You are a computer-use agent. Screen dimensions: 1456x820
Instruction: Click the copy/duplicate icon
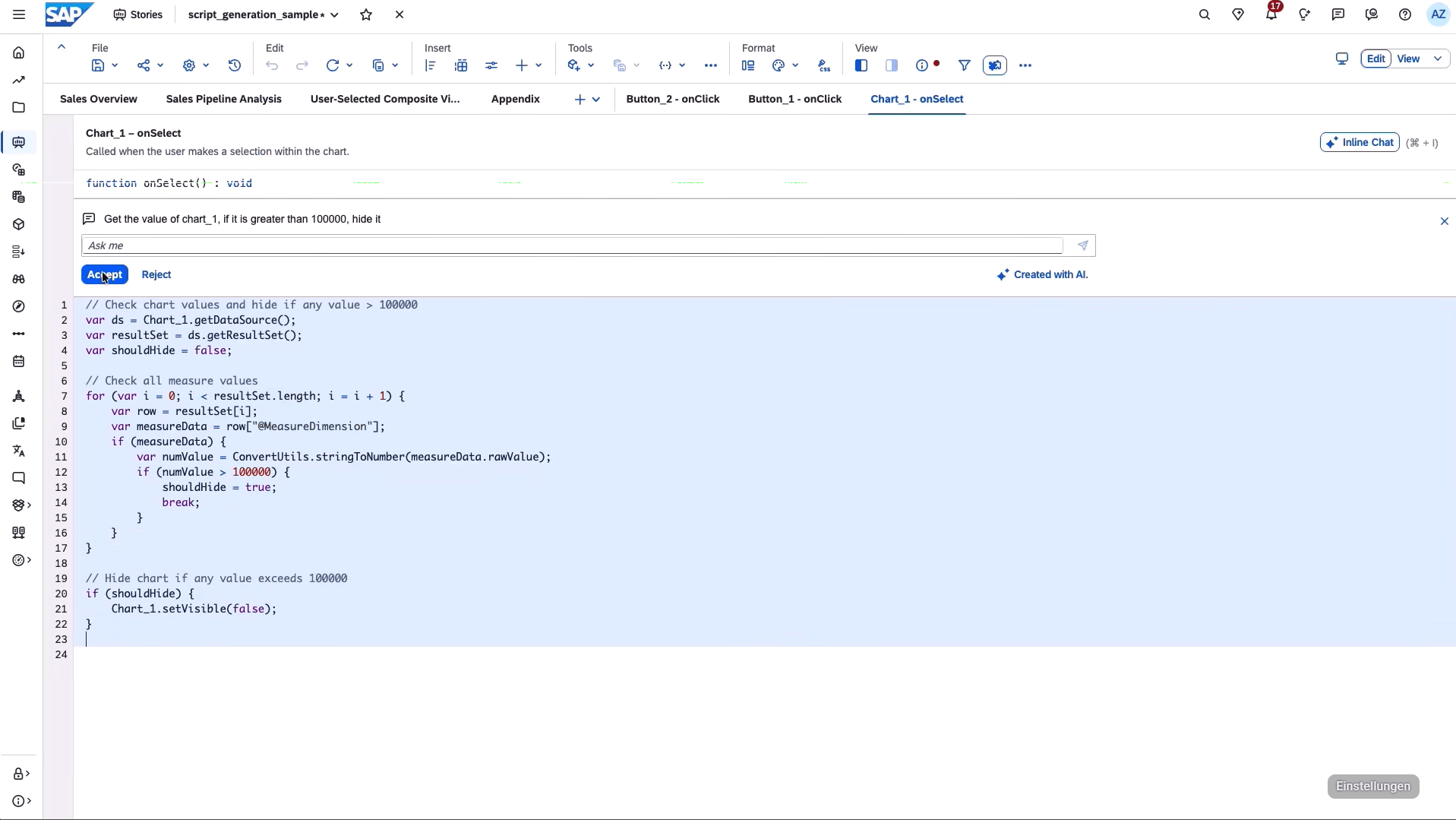pos(378,65)
